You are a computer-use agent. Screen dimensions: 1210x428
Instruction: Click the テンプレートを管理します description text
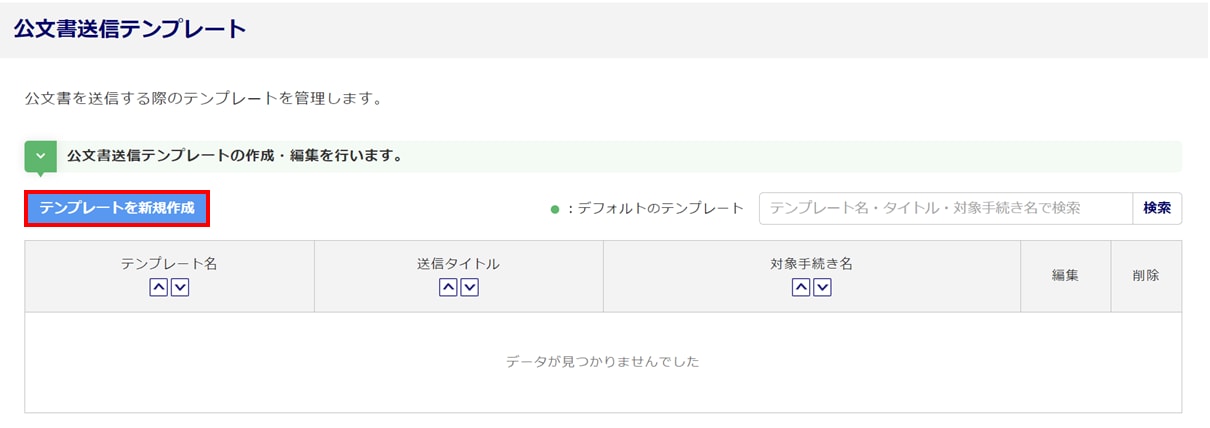pyautogui.click(x=204, y=99)
